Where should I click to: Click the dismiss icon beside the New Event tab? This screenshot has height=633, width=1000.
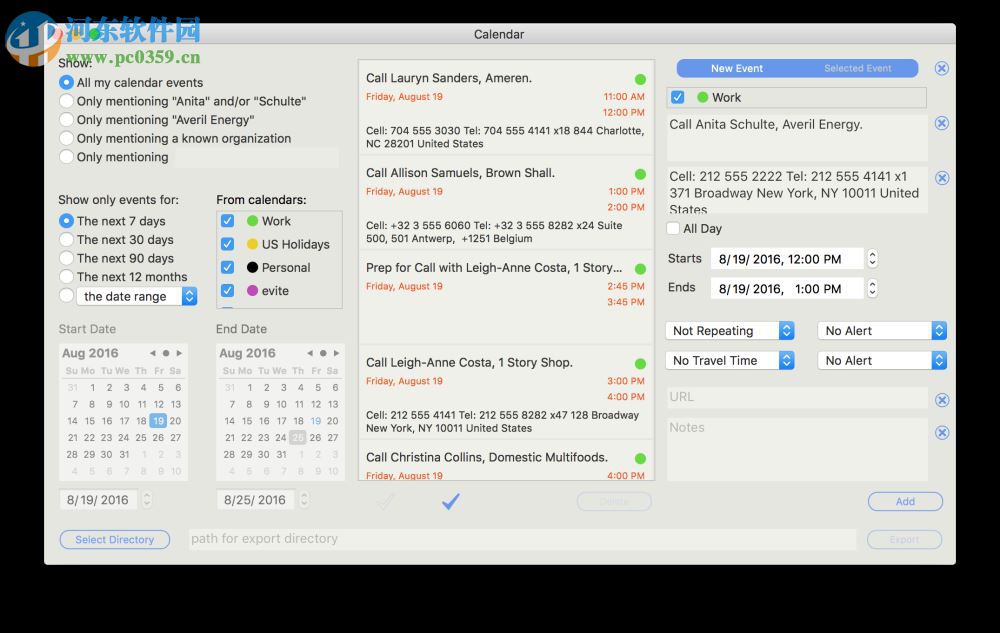click(942, 68)
